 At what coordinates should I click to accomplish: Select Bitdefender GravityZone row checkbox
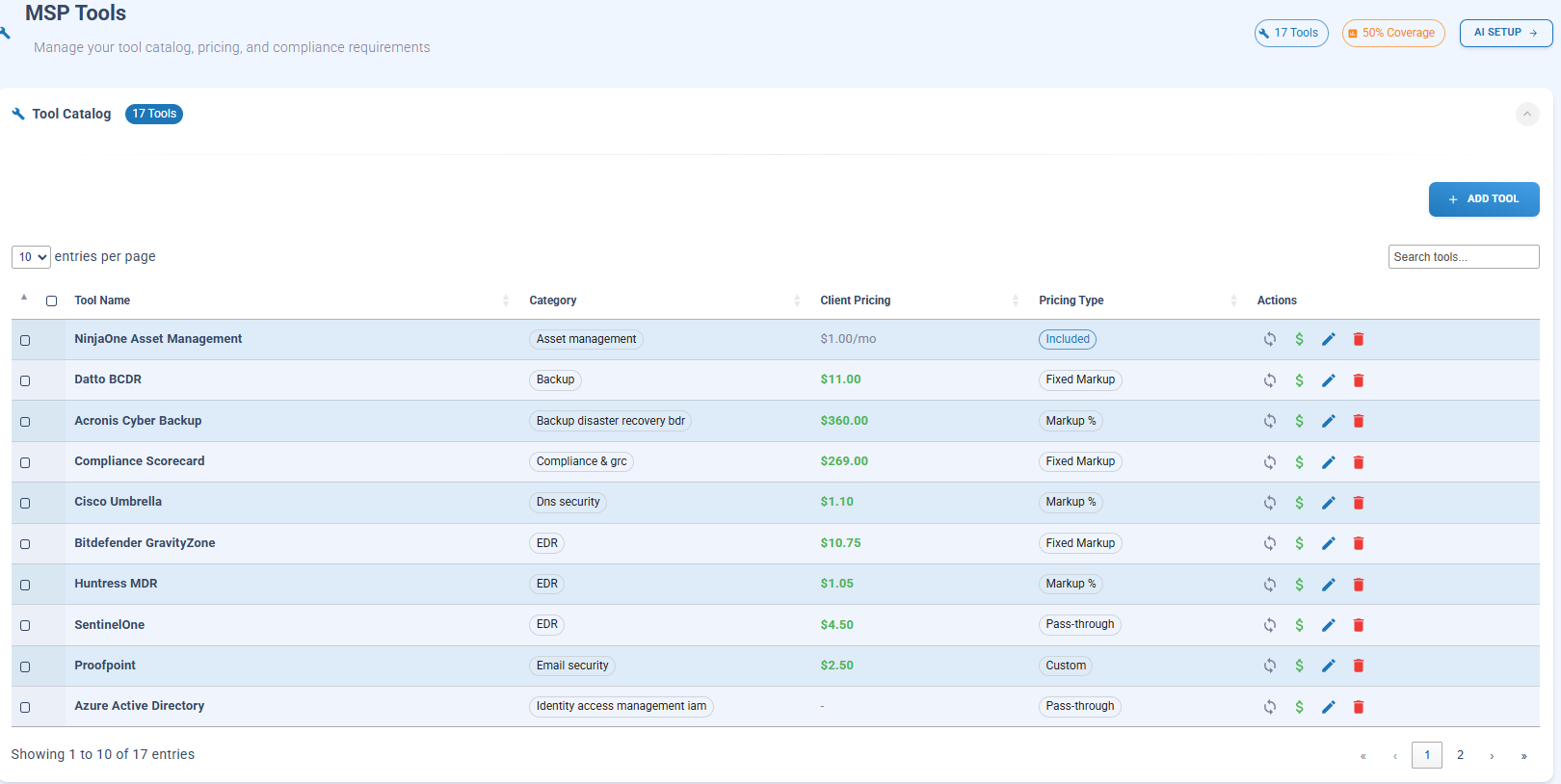[25, 544]
